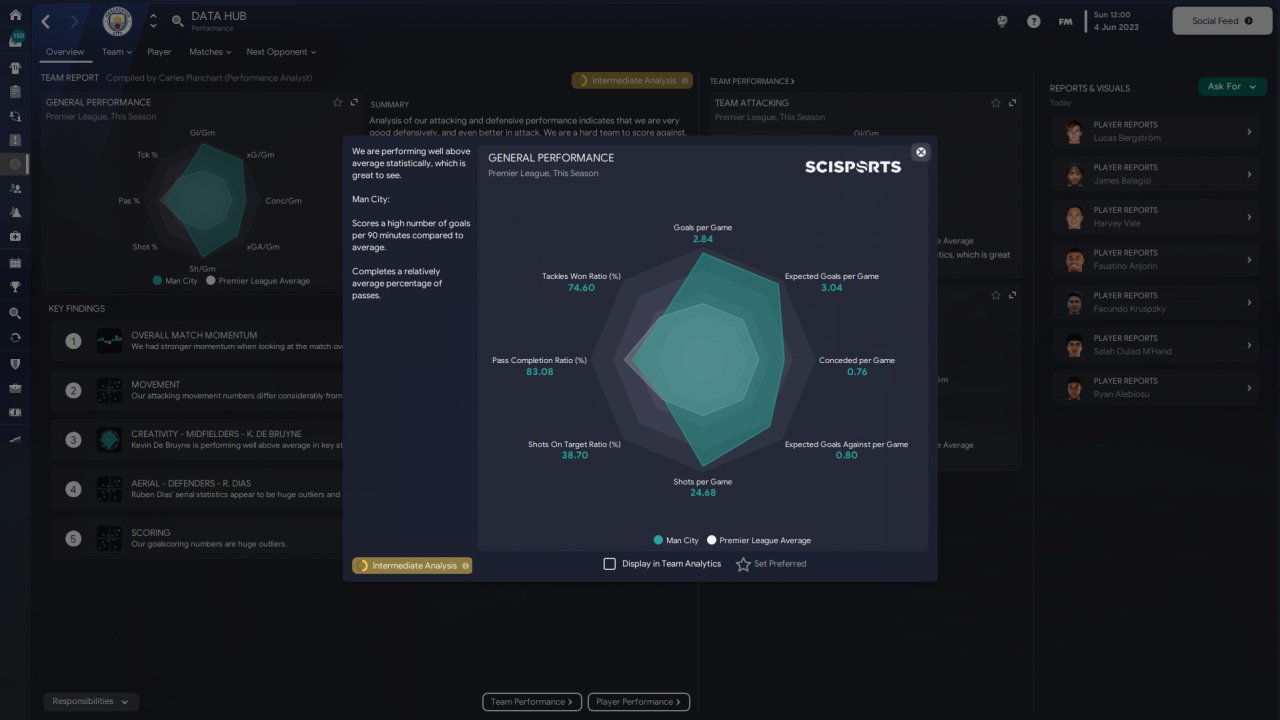The image size is (1280, 720).
Task: Switch to the Overview tab
Action: coord(65,52)
